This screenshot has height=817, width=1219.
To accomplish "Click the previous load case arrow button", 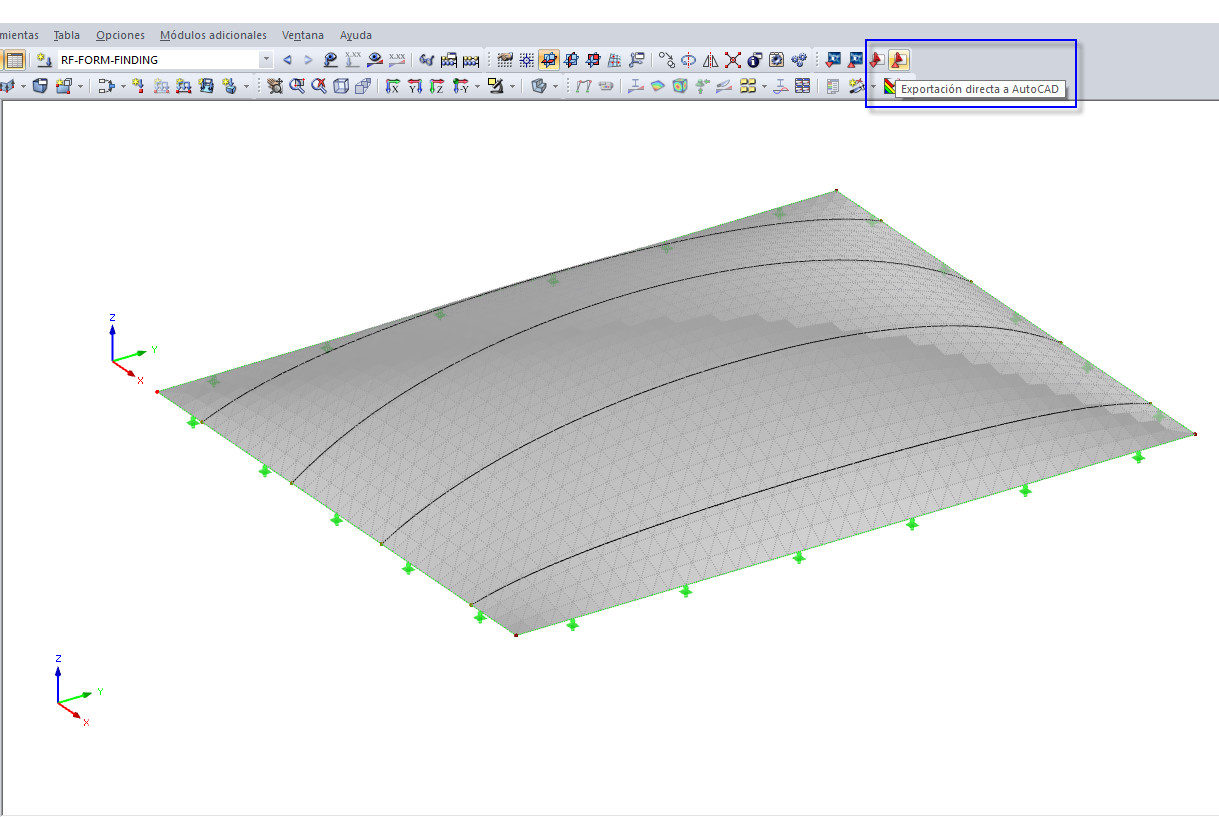I will click(x=286, y=58).
